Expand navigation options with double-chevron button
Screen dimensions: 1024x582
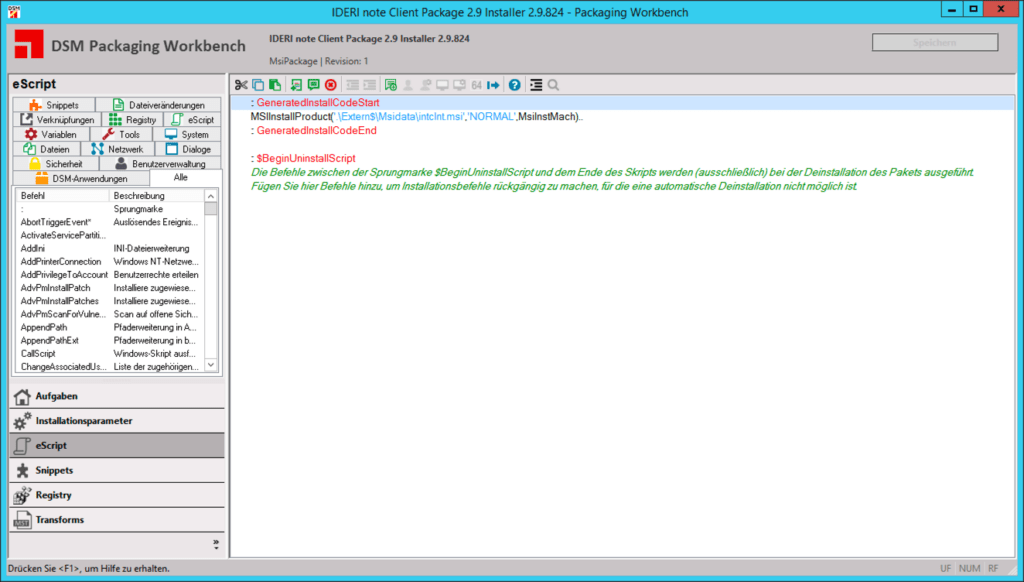tap(216, 544)
